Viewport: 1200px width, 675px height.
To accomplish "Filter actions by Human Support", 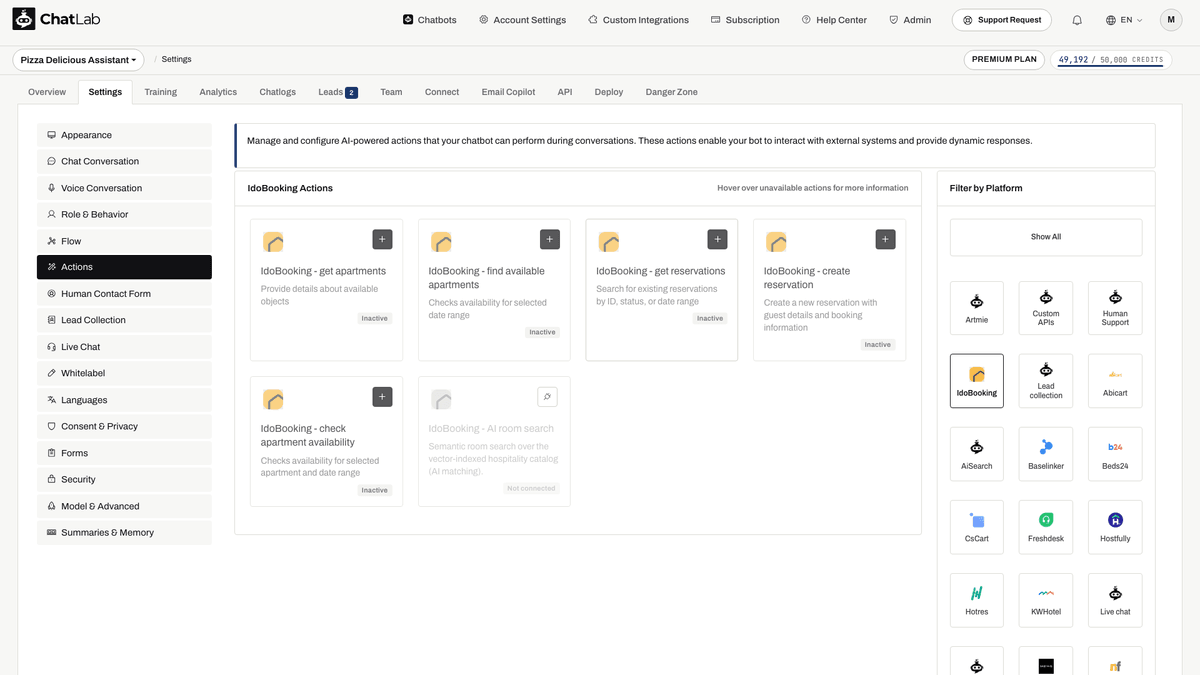I will 1115,308.
